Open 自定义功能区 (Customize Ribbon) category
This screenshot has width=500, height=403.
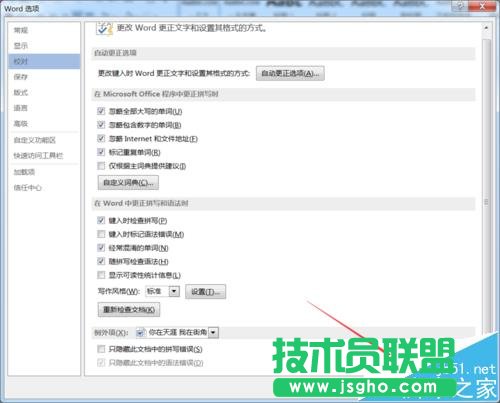tap(44, 140)
